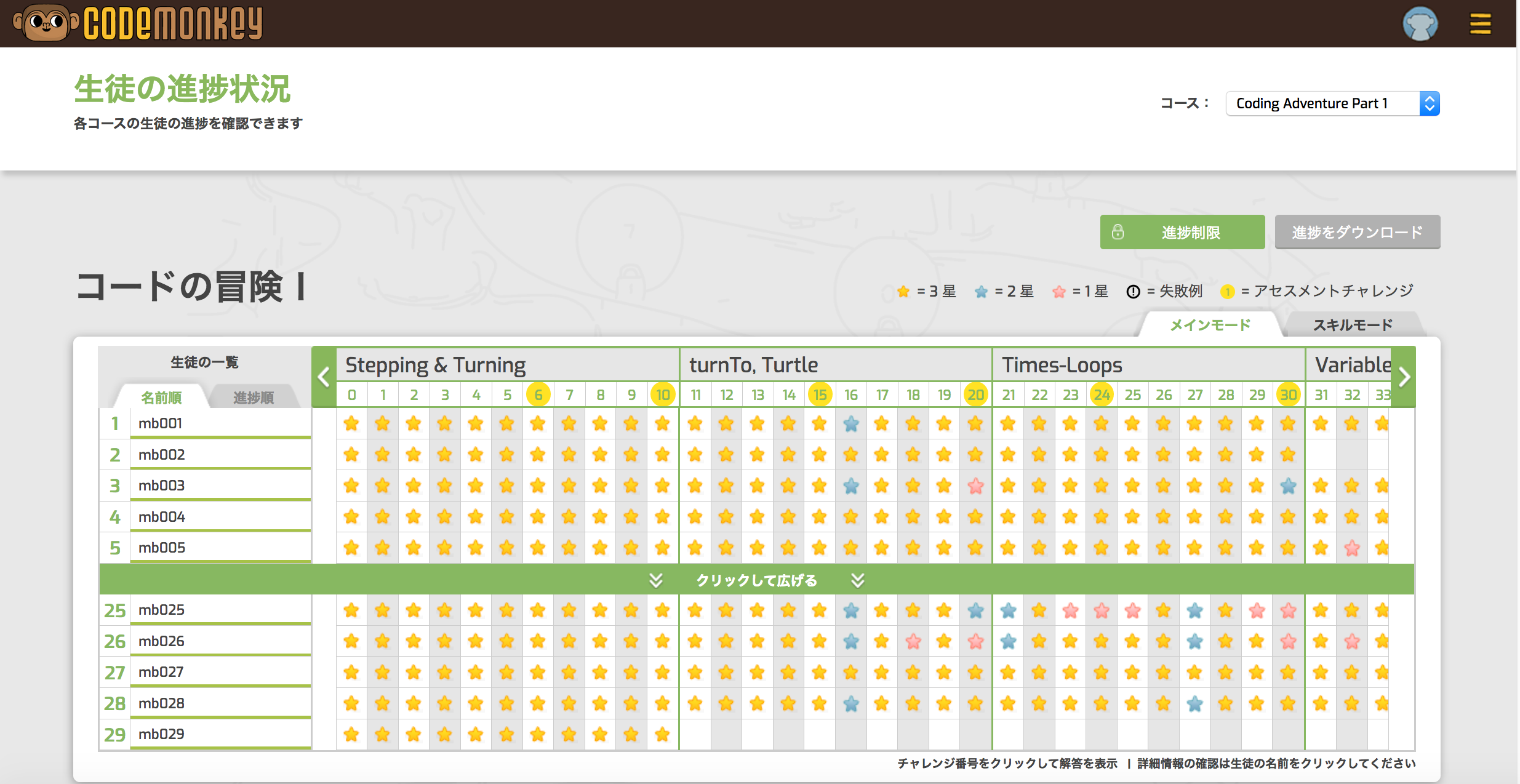
Task: Click the CodeMonkey logo
Action: coord(139,23)
